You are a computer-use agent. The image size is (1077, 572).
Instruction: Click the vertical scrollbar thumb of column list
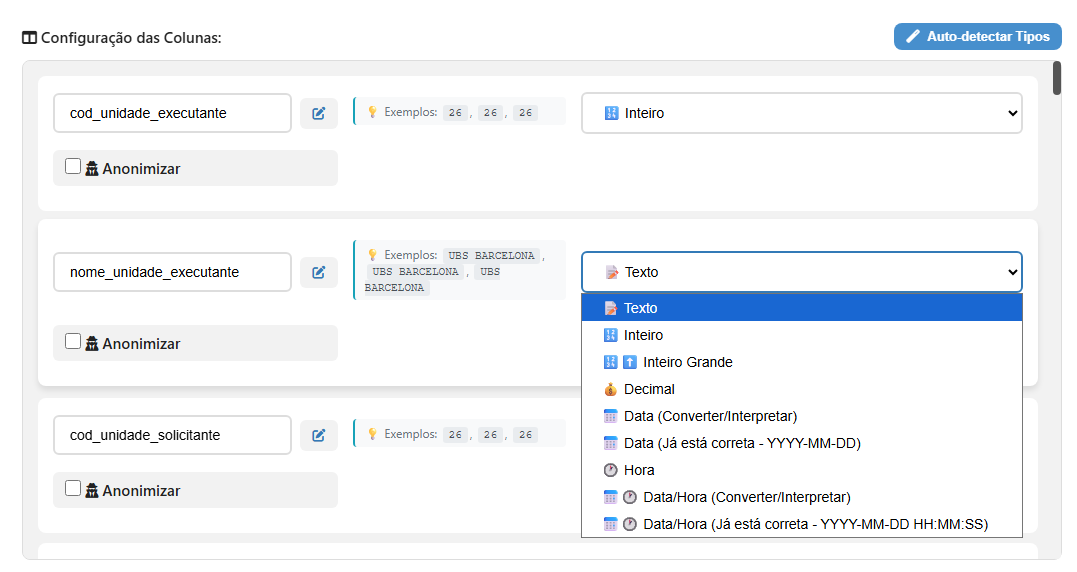click(x=1057, y=78)
